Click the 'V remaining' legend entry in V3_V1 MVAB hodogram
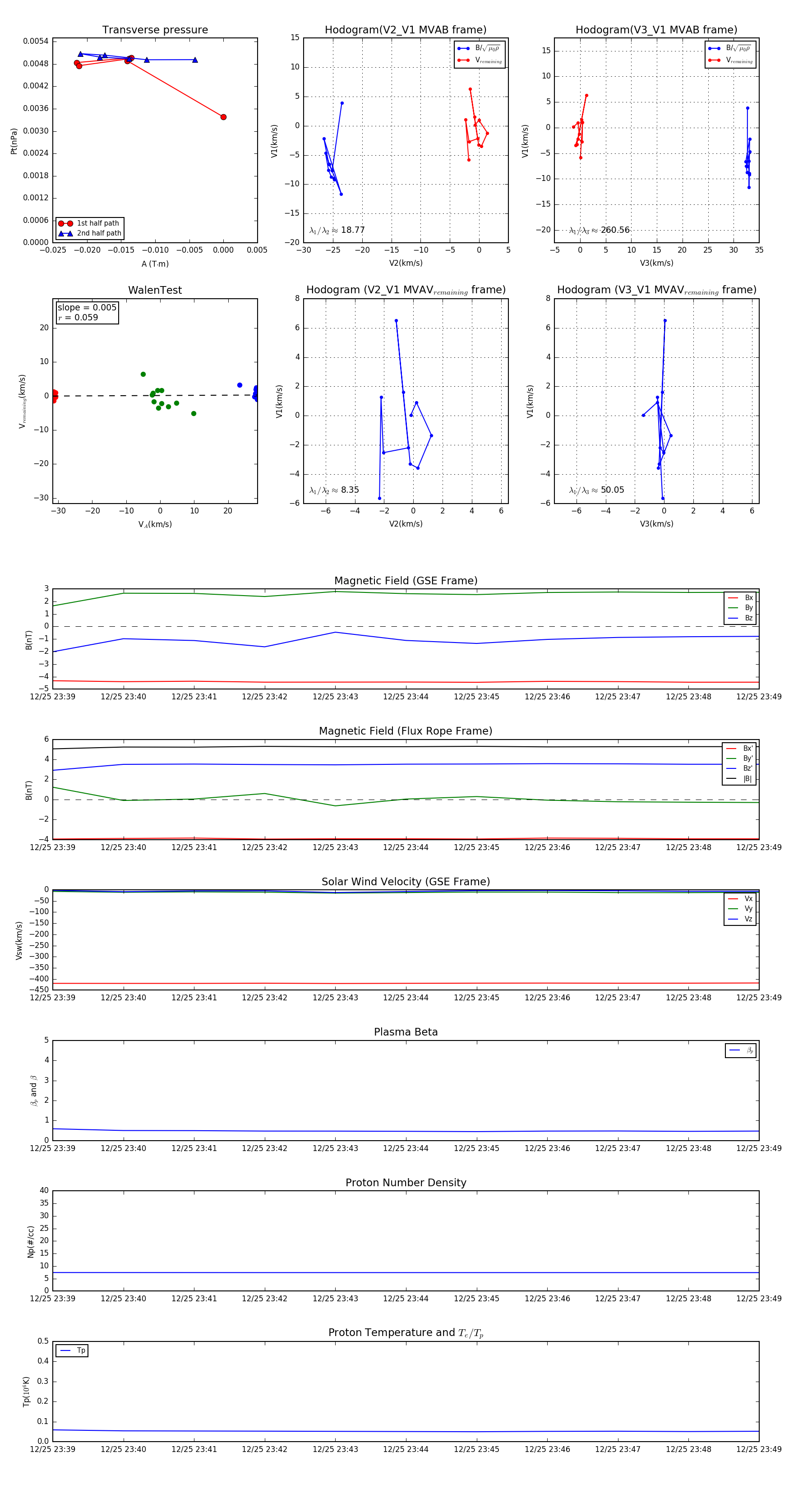Screen dimensions: 812x1489 (x=730, y=60)
